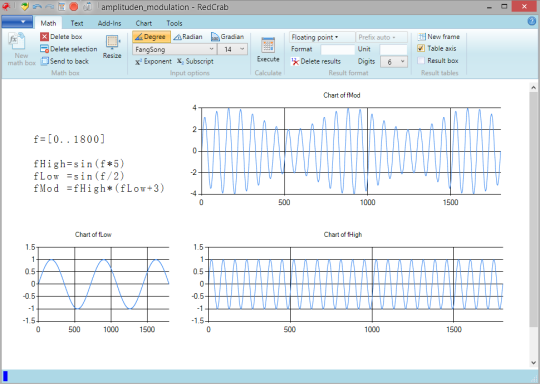Run calculation with the Execute button
The width and height of the screenshot is (540, 384).
pyautogui.click(x=268, y=49)
